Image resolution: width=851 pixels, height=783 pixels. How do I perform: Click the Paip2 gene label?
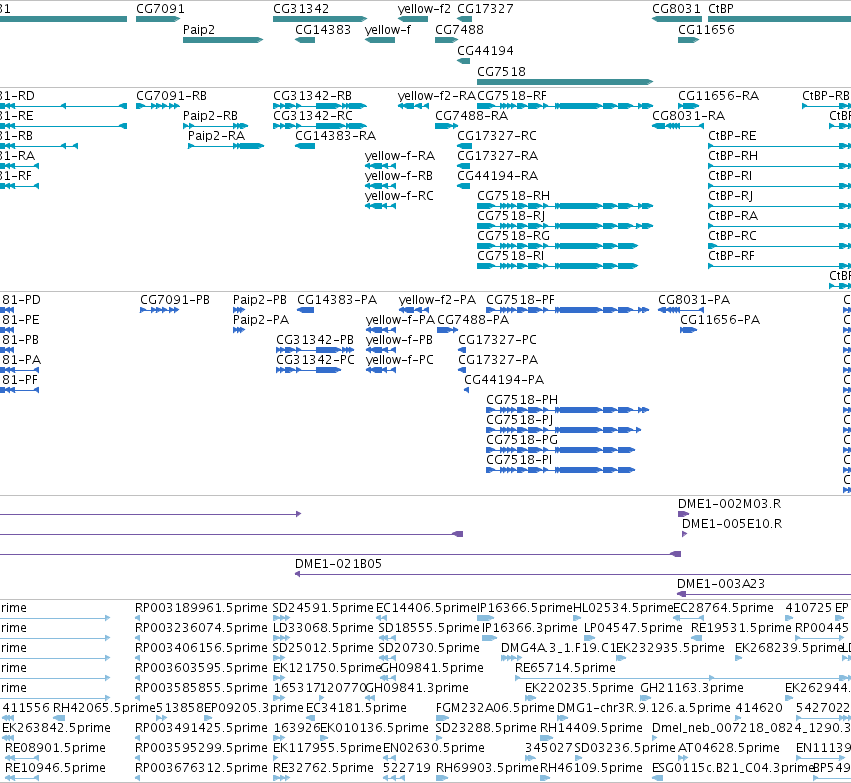click(x=199, y=29)
